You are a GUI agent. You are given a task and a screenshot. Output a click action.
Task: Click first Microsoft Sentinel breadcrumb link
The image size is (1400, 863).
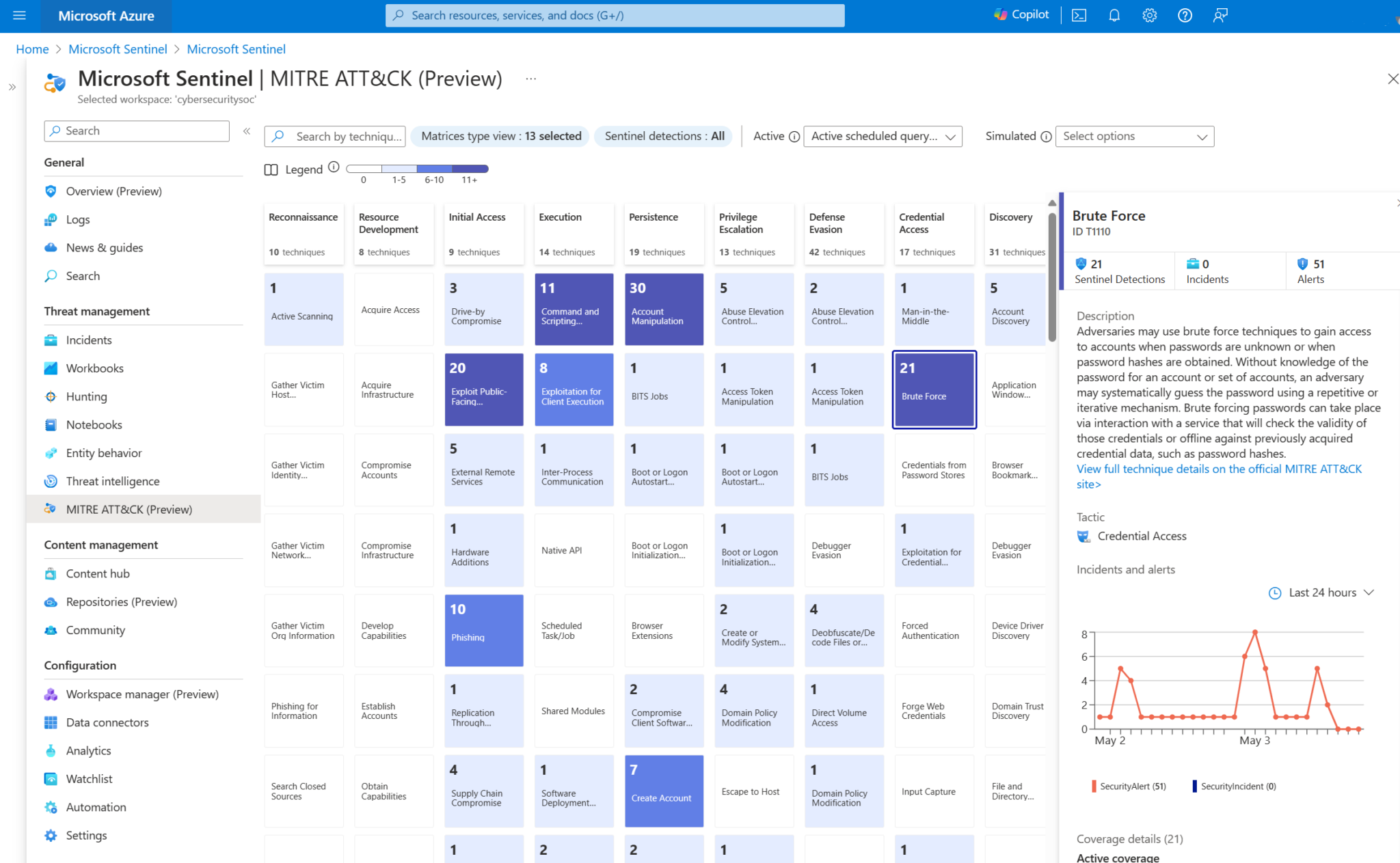click(118, 49)
